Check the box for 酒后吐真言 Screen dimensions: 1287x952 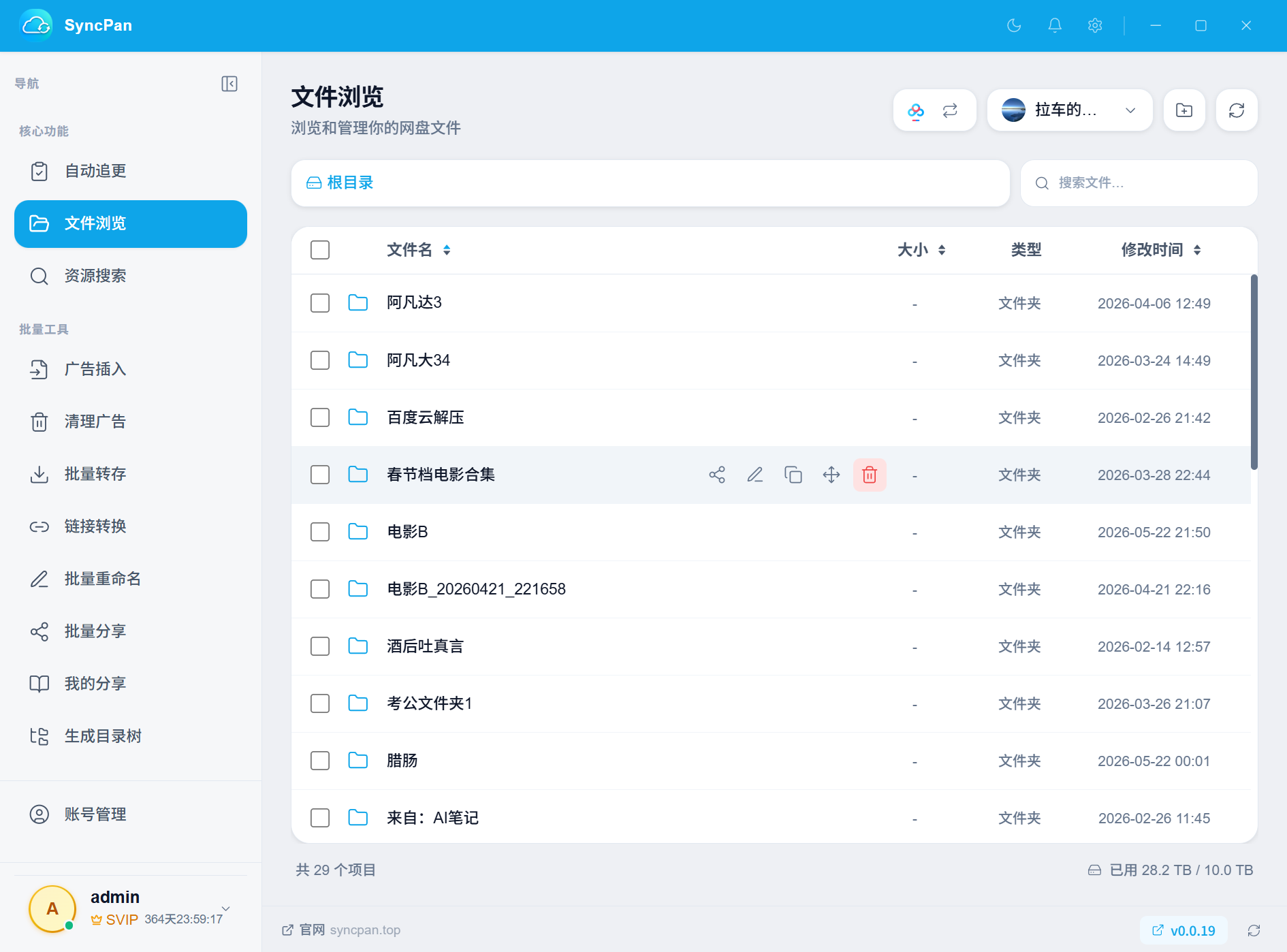[x=320, y=646]
